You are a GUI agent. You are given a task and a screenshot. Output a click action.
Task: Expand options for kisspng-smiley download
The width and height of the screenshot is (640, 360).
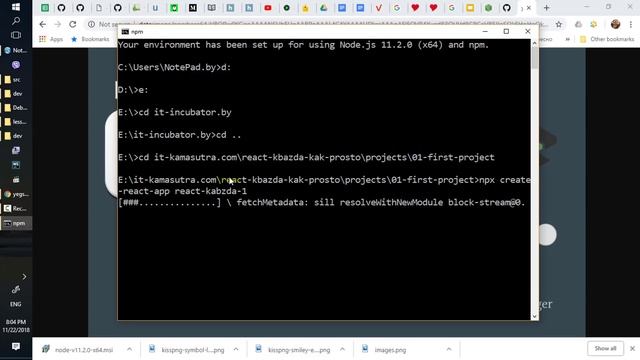[342, 349]
